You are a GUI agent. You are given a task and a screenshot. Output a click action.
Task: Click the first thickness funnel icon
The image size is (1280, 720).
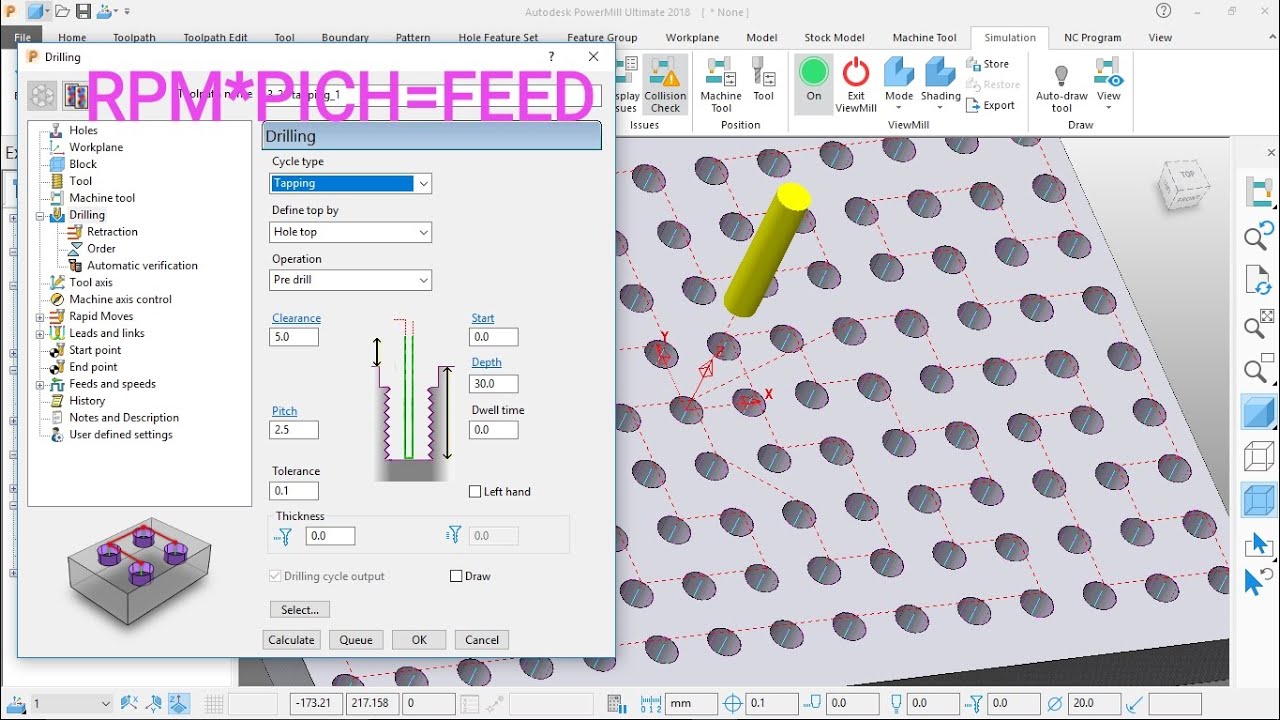pyautogui.click(x=285, y=536)
